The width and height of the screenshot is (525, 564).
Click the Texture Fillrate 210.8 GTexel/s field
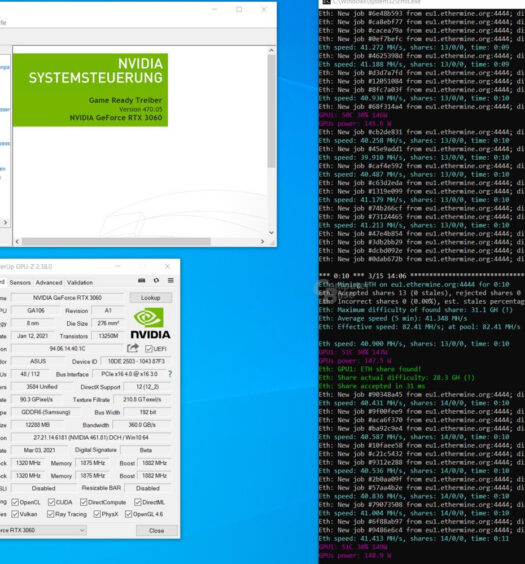pyautogui.click(x=142, y=400)
